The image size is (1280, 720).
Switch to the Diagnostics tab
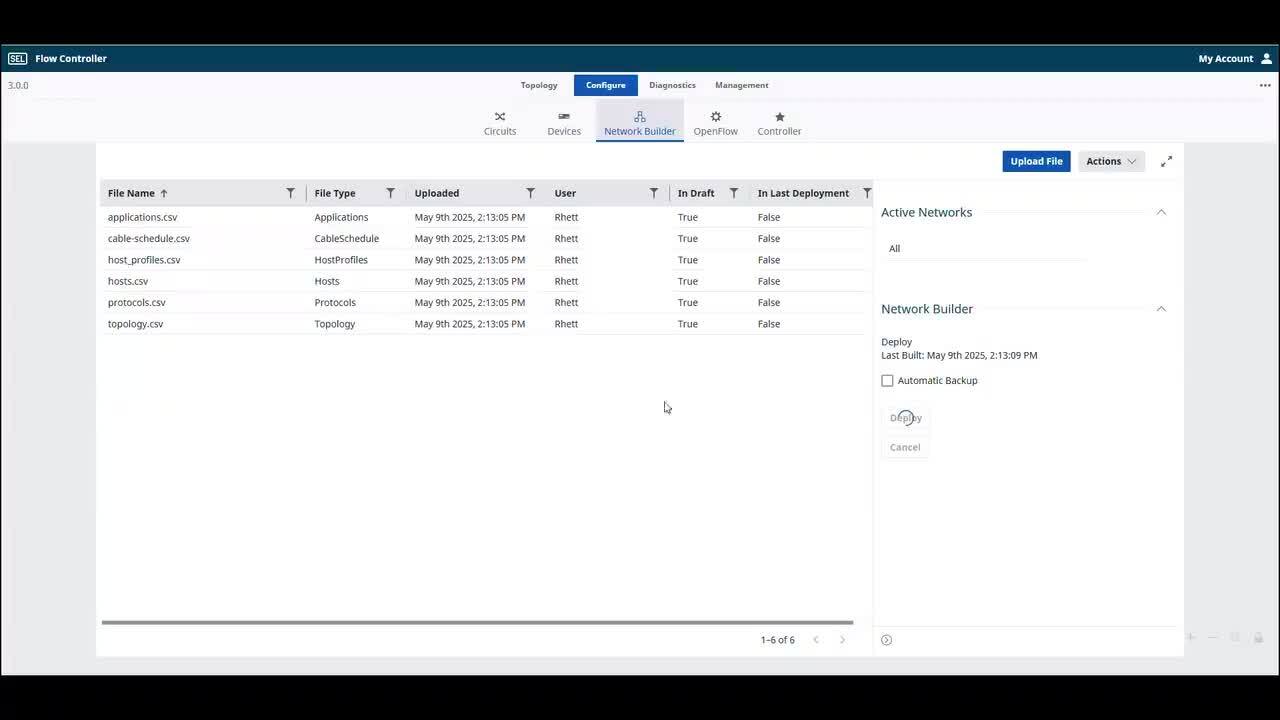pyautogui.click(x=672, y=85)
